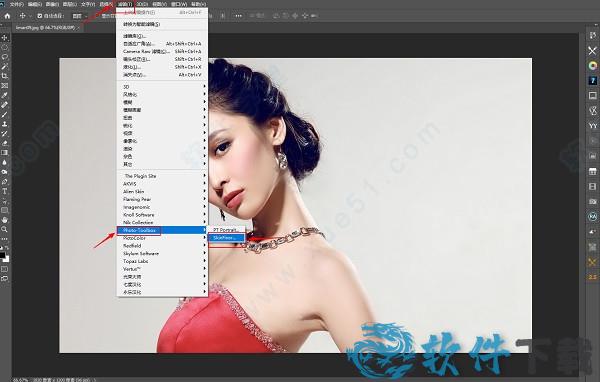Image resolution: width=600 pixels, height=382 pixels.
Task: Select the Move tool in the left toolbar
Action: pos(5,38)
